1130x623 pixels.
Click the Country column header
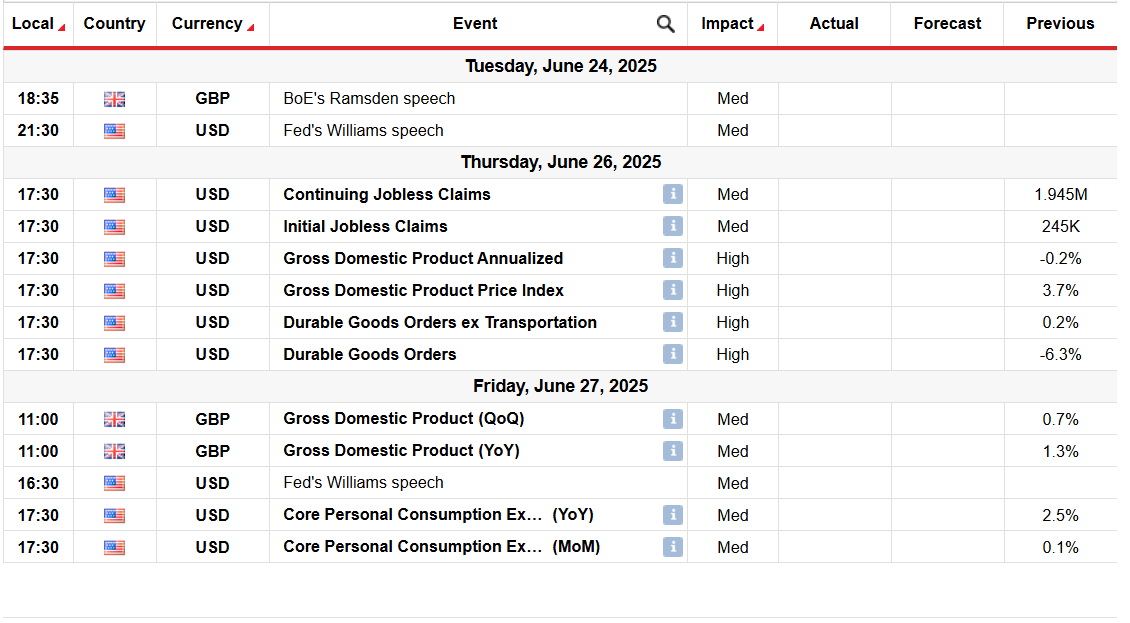pyautogui.click(x=114, y=24)
